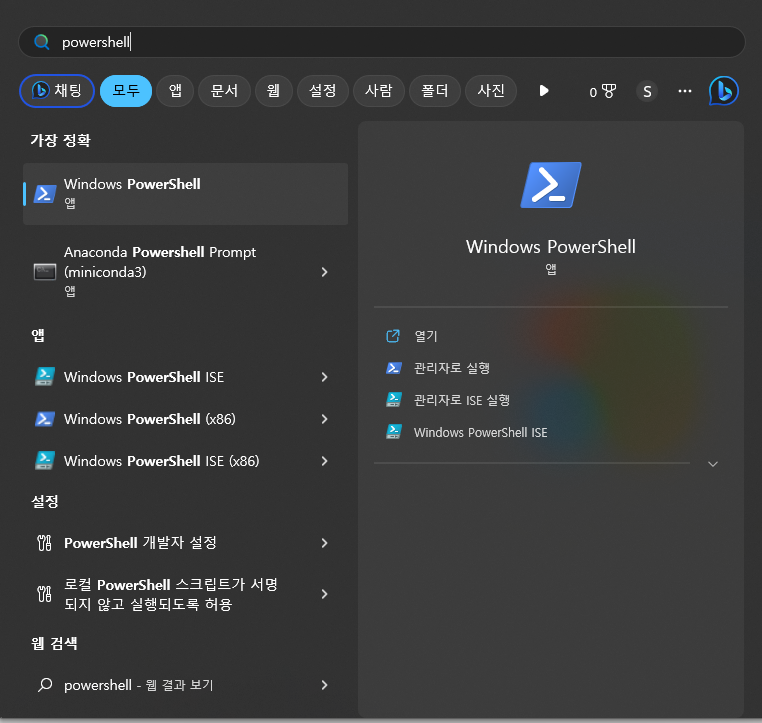Open the three-dot more options menu
The height and width of the screenshot is (723, 762).
685,91
